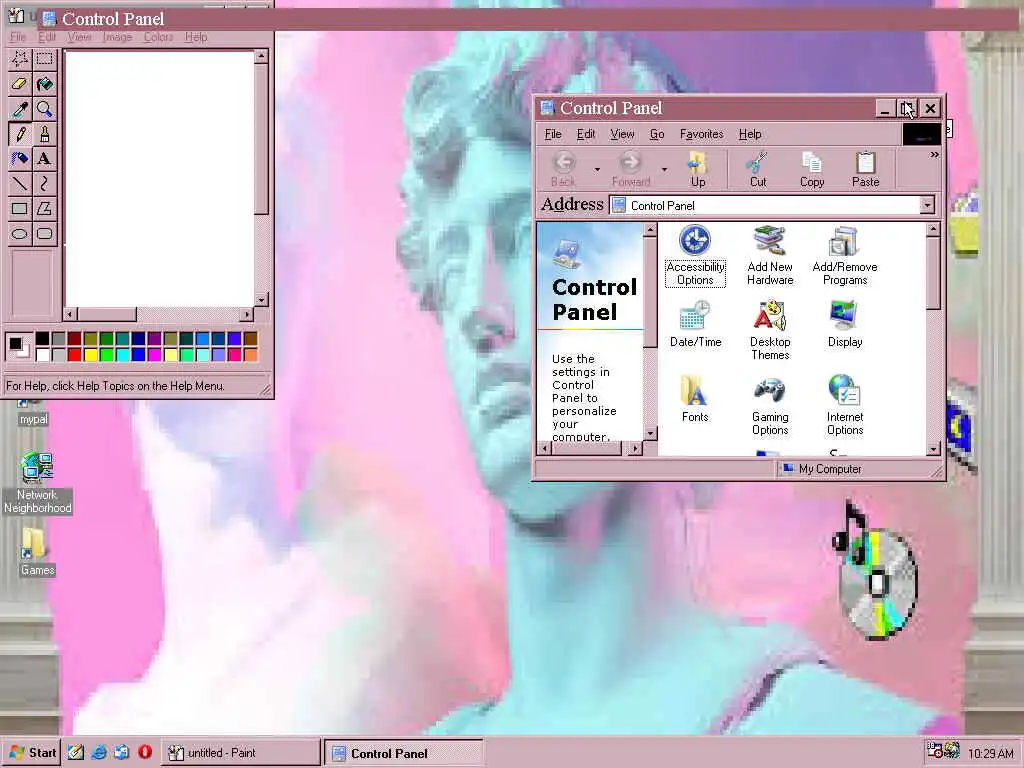Viewport: 1024px width, 768px height.
Task: Open the Add New Hardware icon
Action: click(770, 255)
